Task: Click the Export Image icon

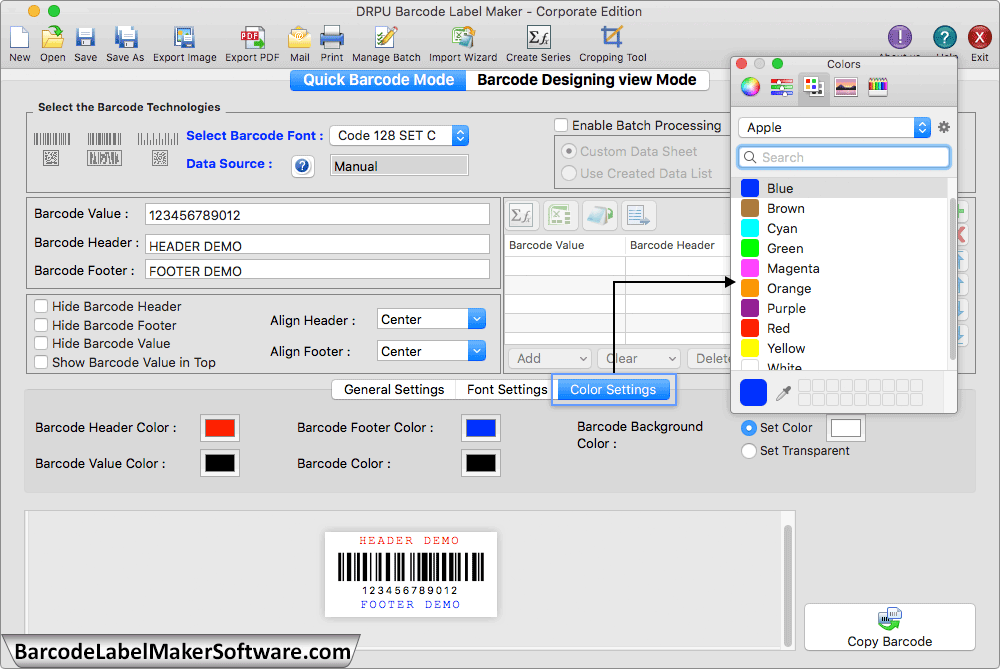Action: tap(184, 38)
